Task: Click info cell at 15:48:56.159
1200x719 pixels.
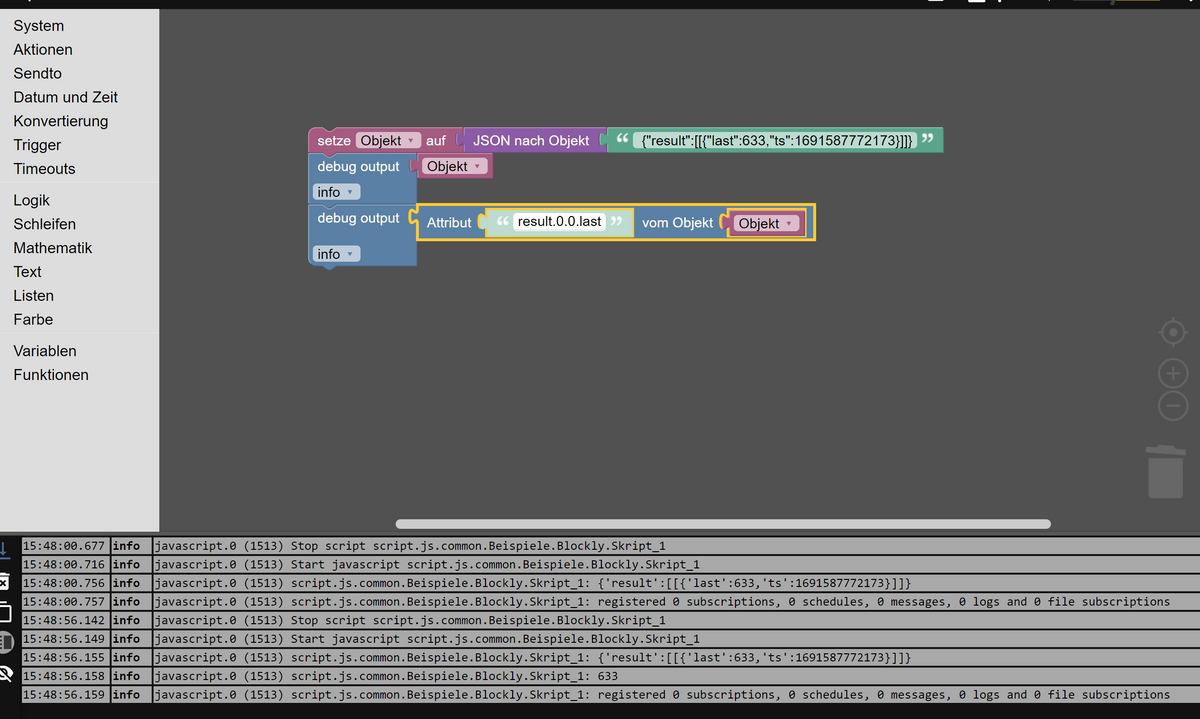Action: [129, 694]
